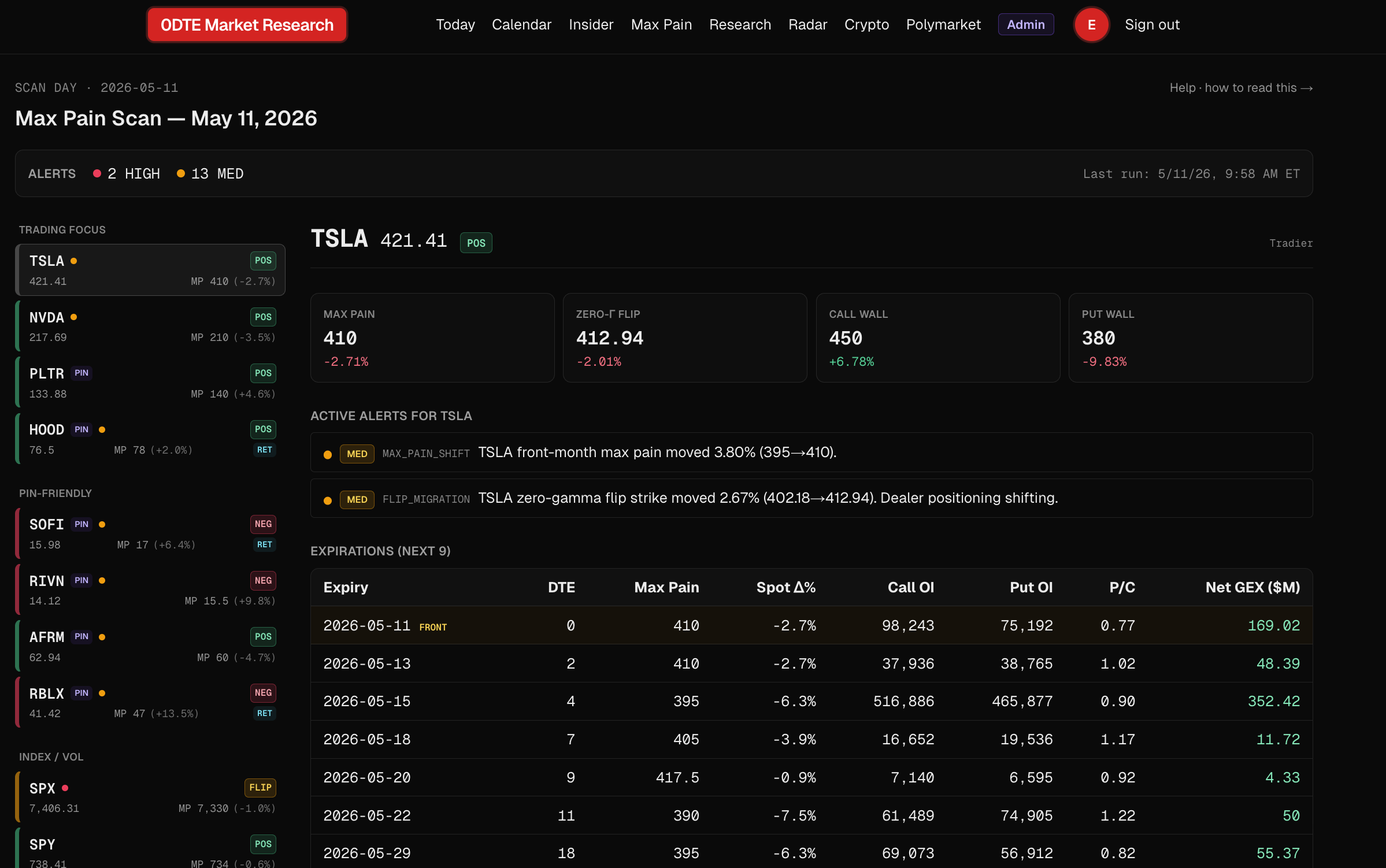Select the TSLA ticker card

(x=150, y=270)
